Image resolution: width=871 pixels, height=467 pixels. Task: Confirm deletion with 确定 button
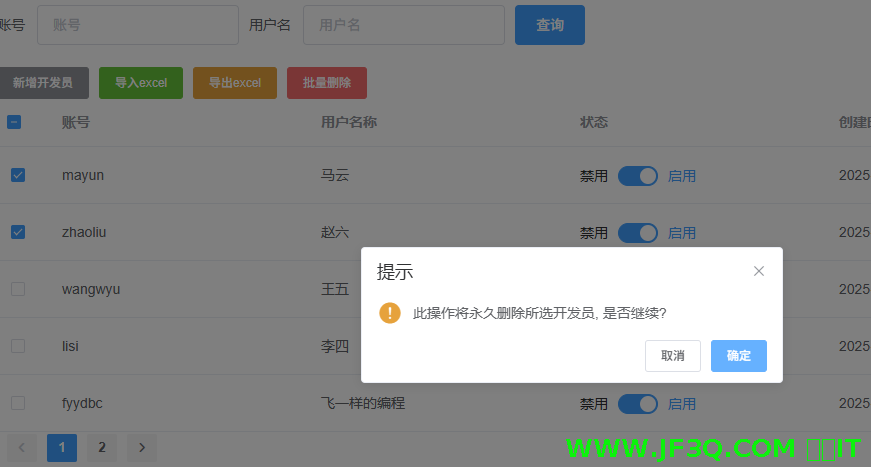click(739, 356)
